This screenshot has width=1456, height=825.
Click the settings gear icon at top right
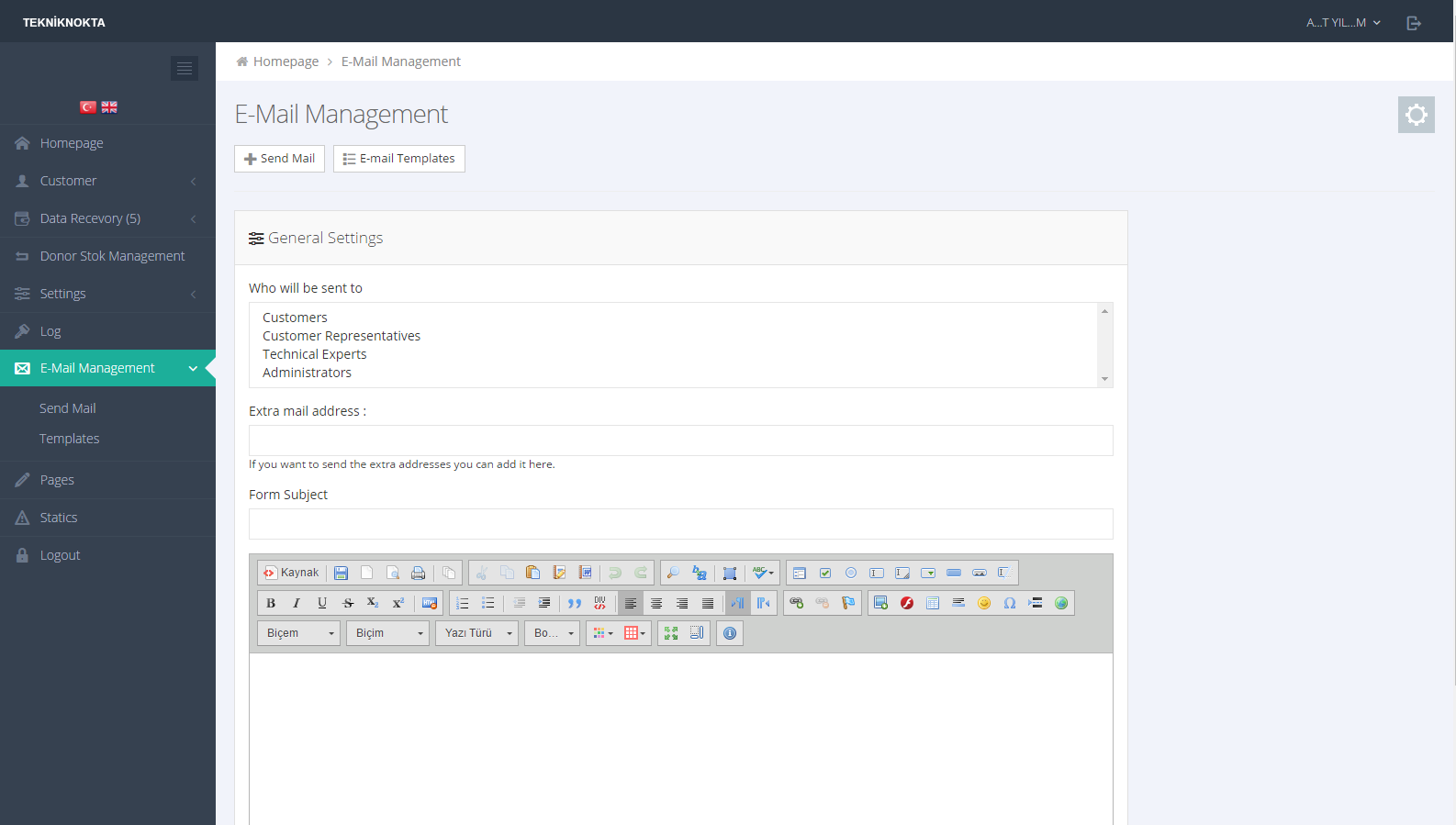1416,115
